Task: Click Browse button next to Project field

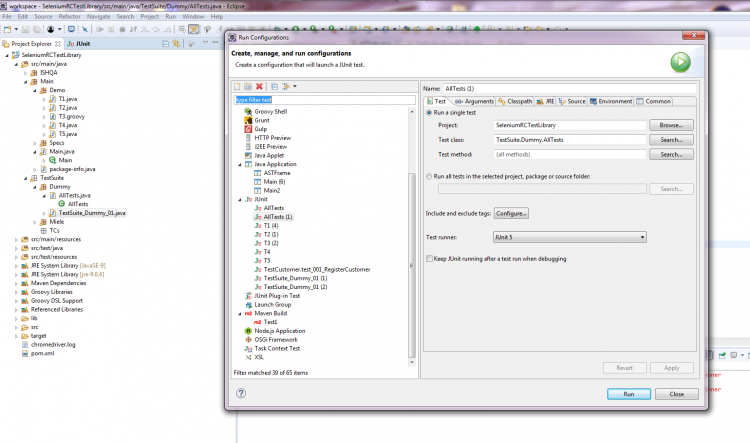Action: point(670,125)
